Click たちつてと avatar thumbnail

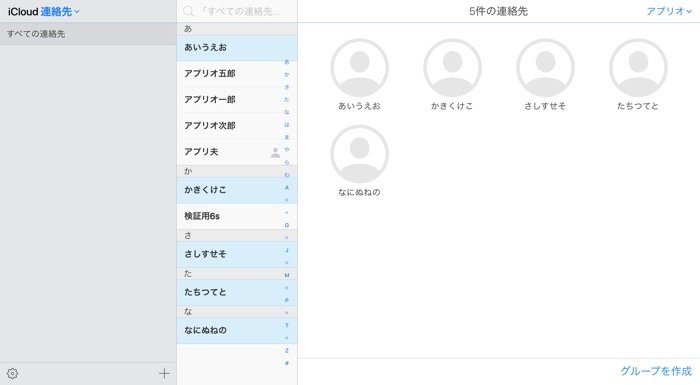tap(638, 68)
